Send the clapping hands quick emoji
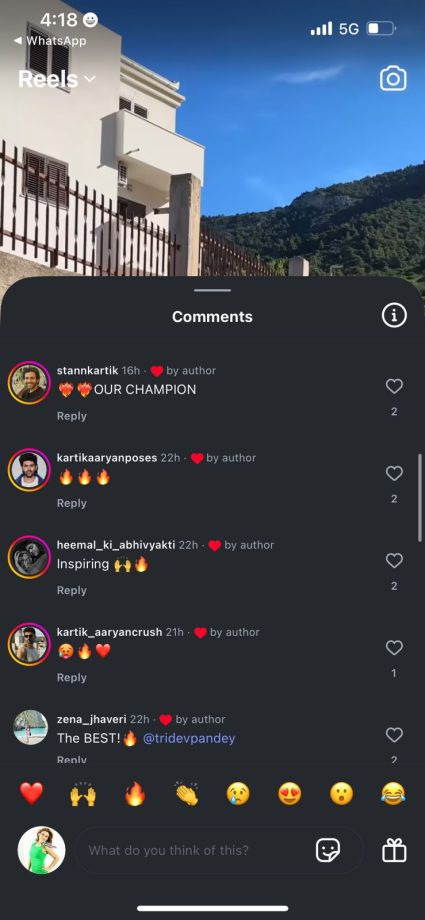The image size is (425, 920). coord(187,794)
